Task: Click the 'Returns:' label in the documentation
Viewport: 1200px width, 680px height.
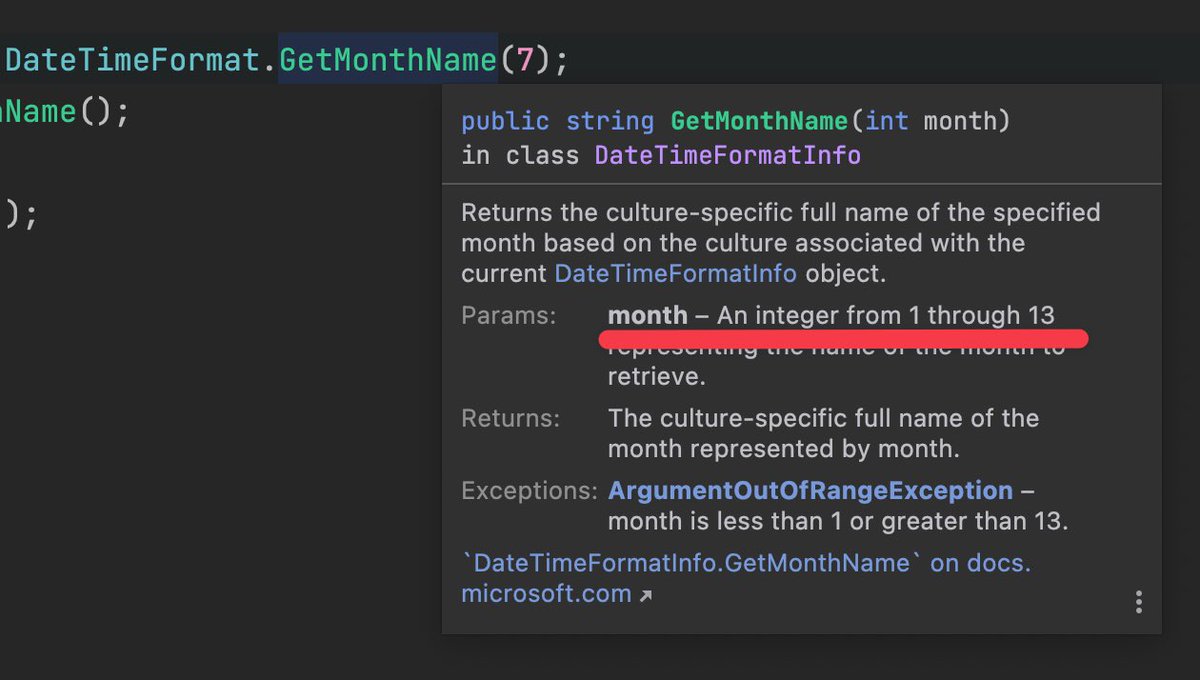Action: tap(511, 418)
